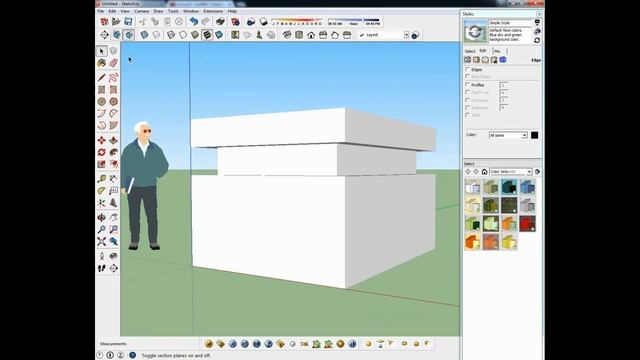Toggle the Endpoints checkbox
The height and width of the screenshot is (360, 640).
468,108
